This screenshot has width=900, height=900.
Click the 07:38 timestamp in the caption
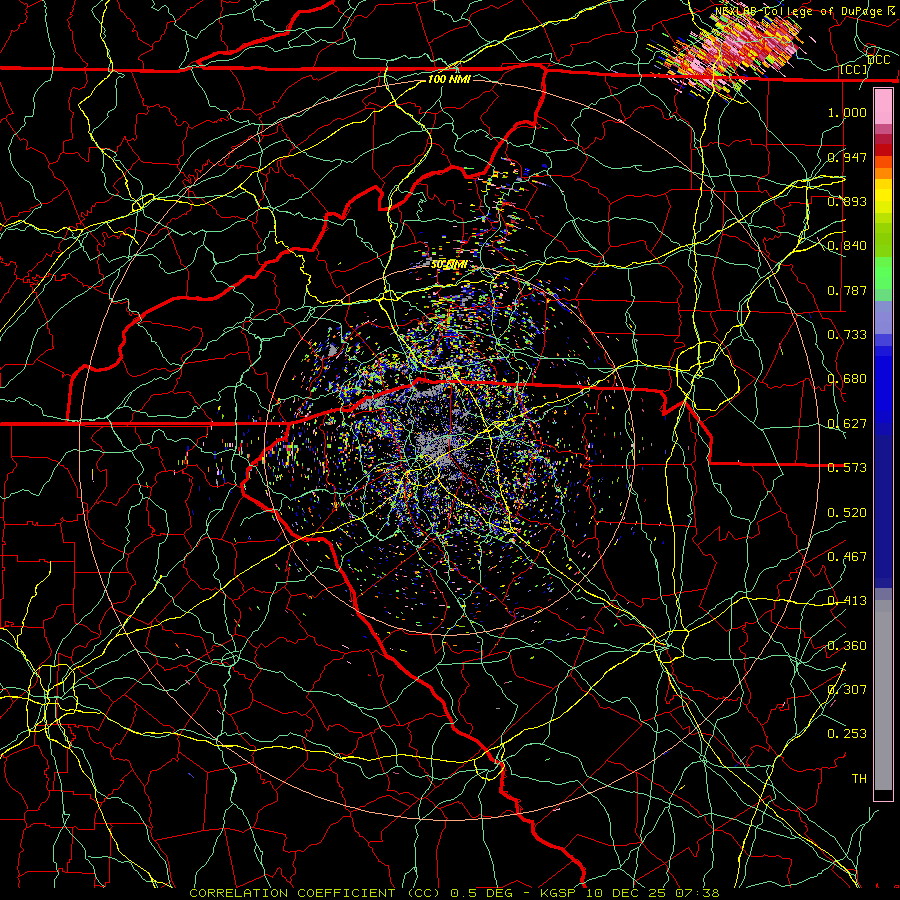[x=698, y=893]
